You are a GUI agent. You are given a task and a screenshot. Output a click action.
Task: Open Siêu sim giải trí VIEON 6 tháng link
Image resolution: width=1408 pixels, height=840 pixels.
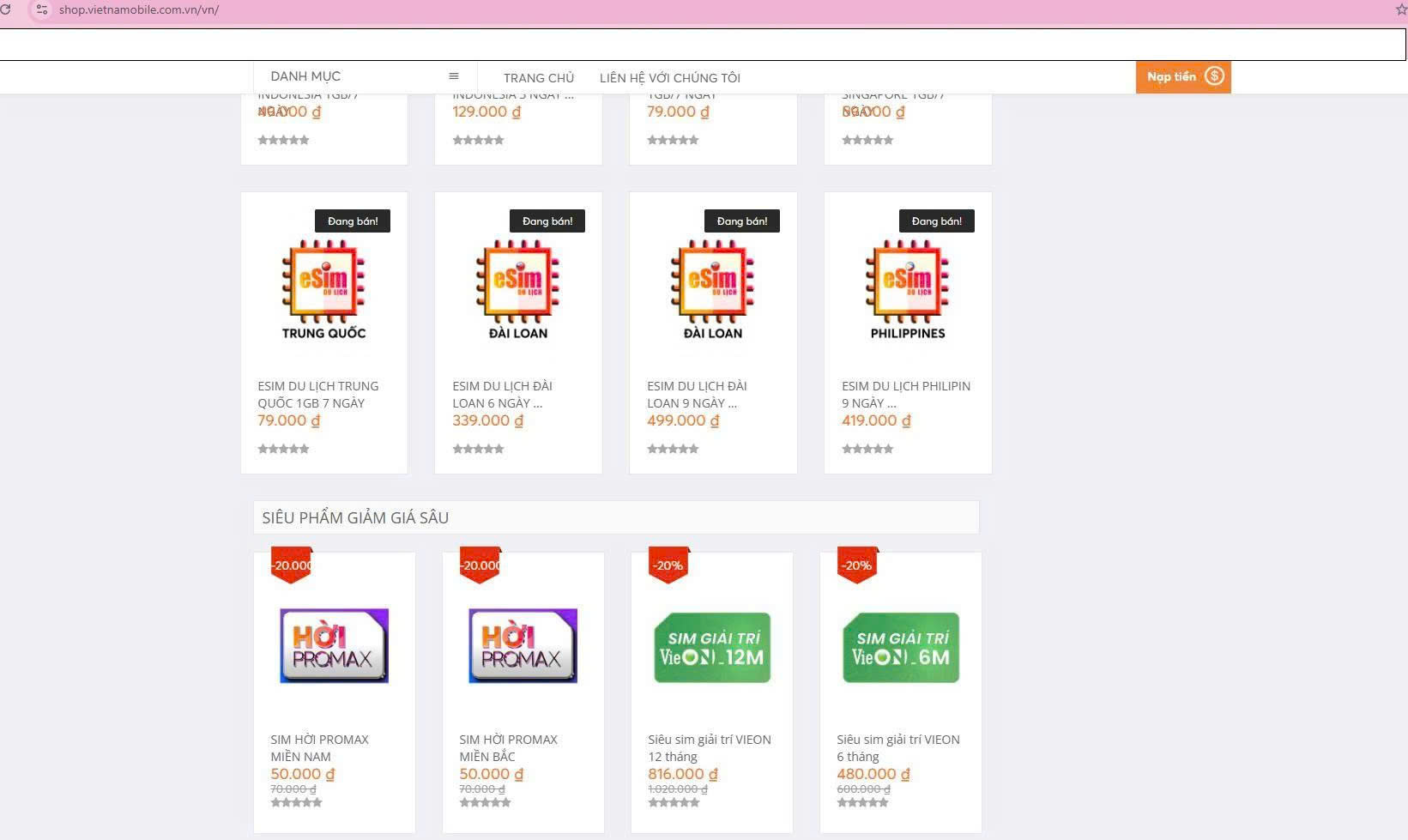click(898, 748)
